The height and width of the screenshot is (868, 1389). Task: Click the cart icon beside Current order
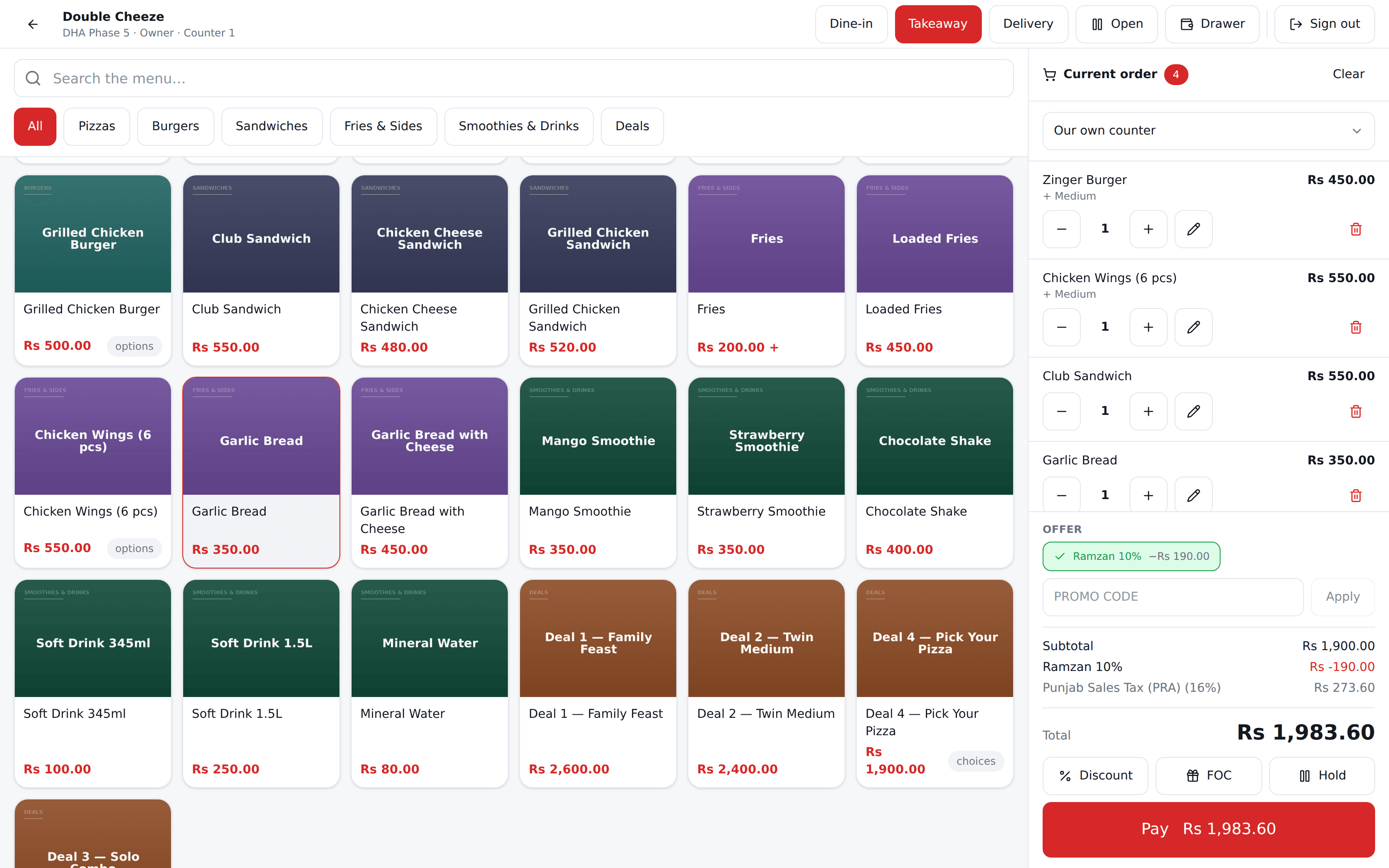(1049, 75)
